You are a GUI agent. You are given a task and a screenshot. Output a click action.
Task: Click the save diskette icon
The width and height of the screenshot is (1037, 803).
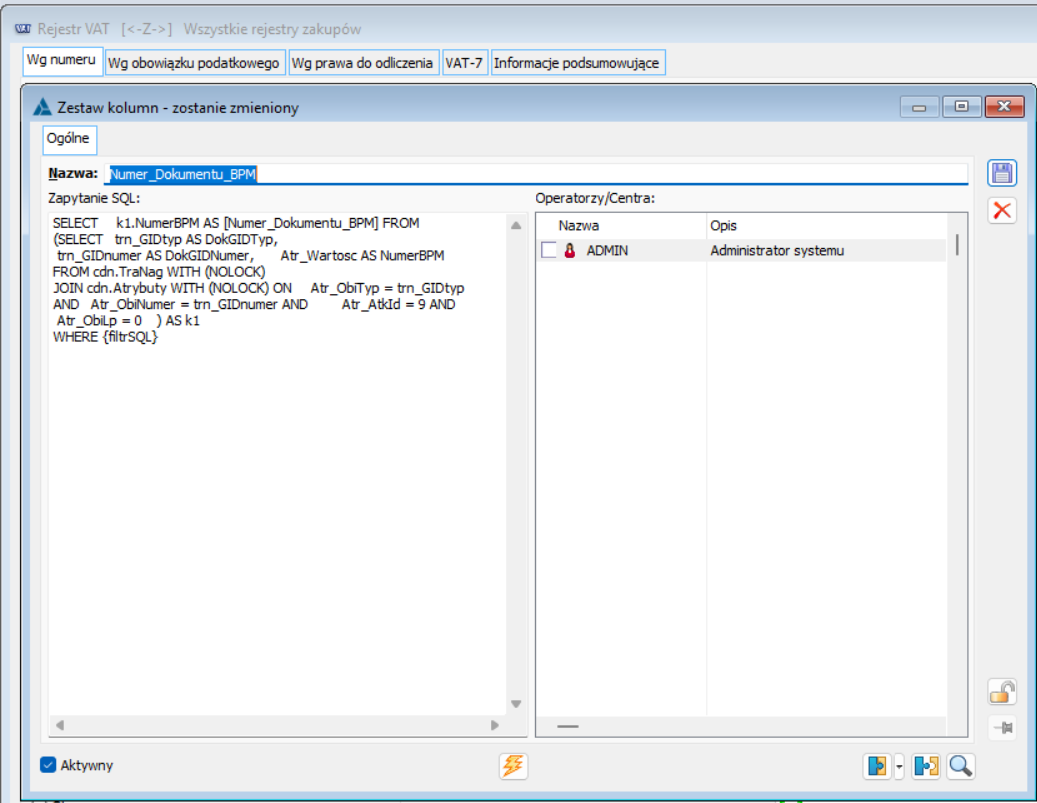(x=1002, y=173)
